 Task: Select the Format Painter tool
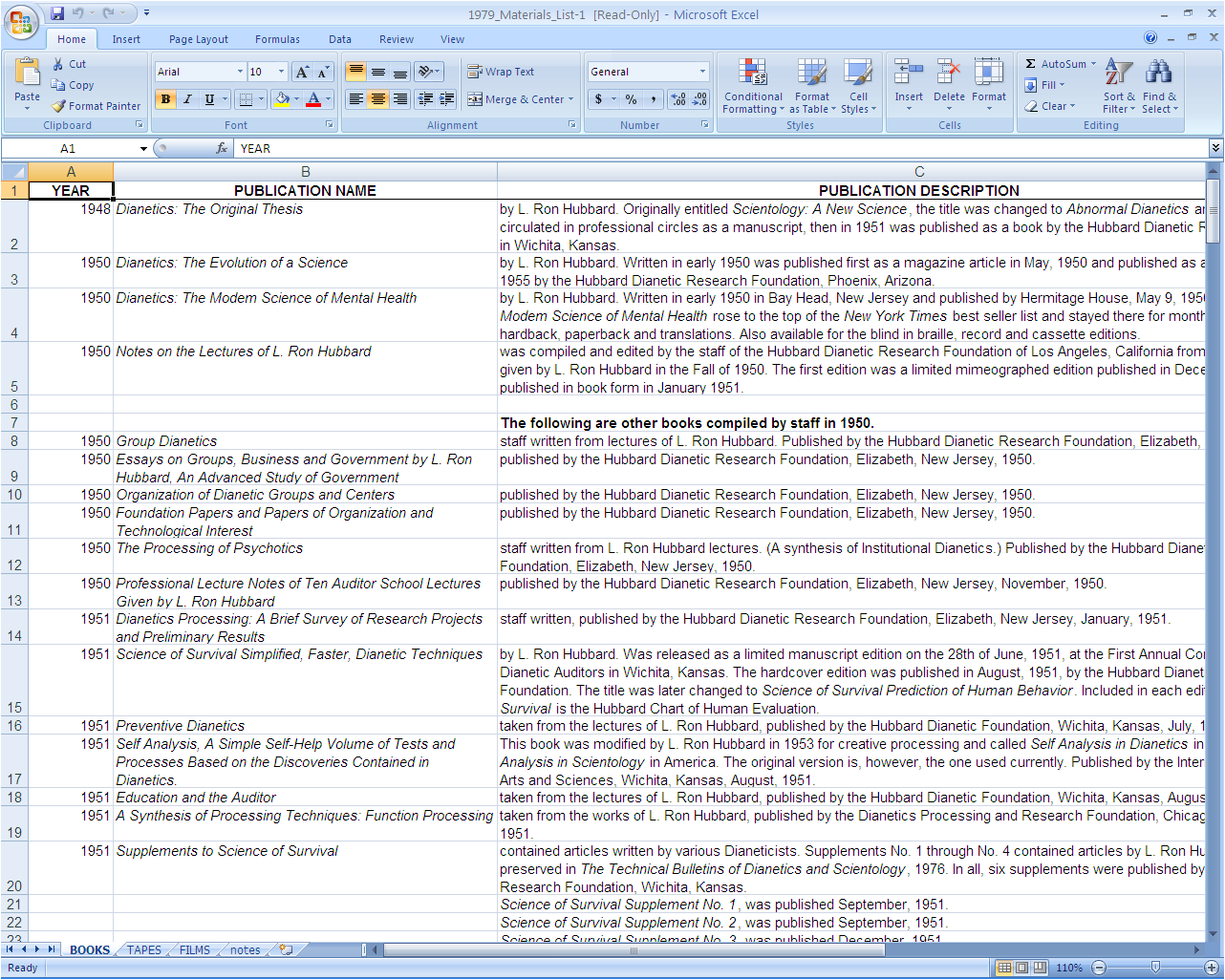point(97,105)
